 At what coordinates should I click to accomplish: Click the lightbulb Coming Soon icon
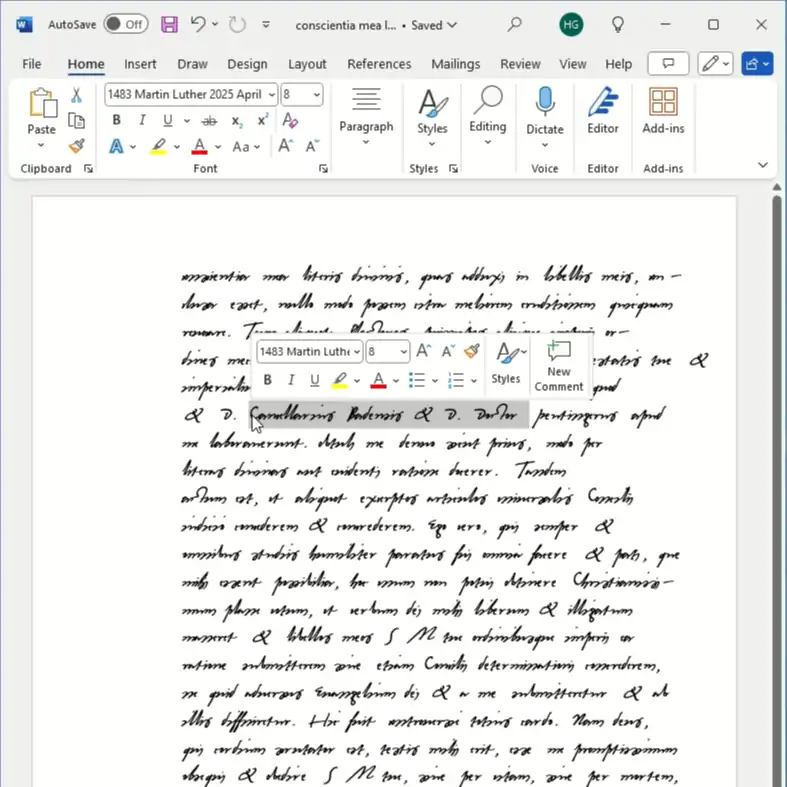[618, 25]
